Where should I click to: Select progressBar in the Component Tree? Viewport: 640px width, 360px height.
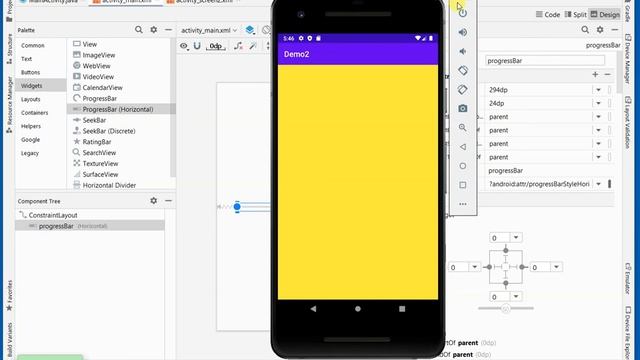point(56,226)
